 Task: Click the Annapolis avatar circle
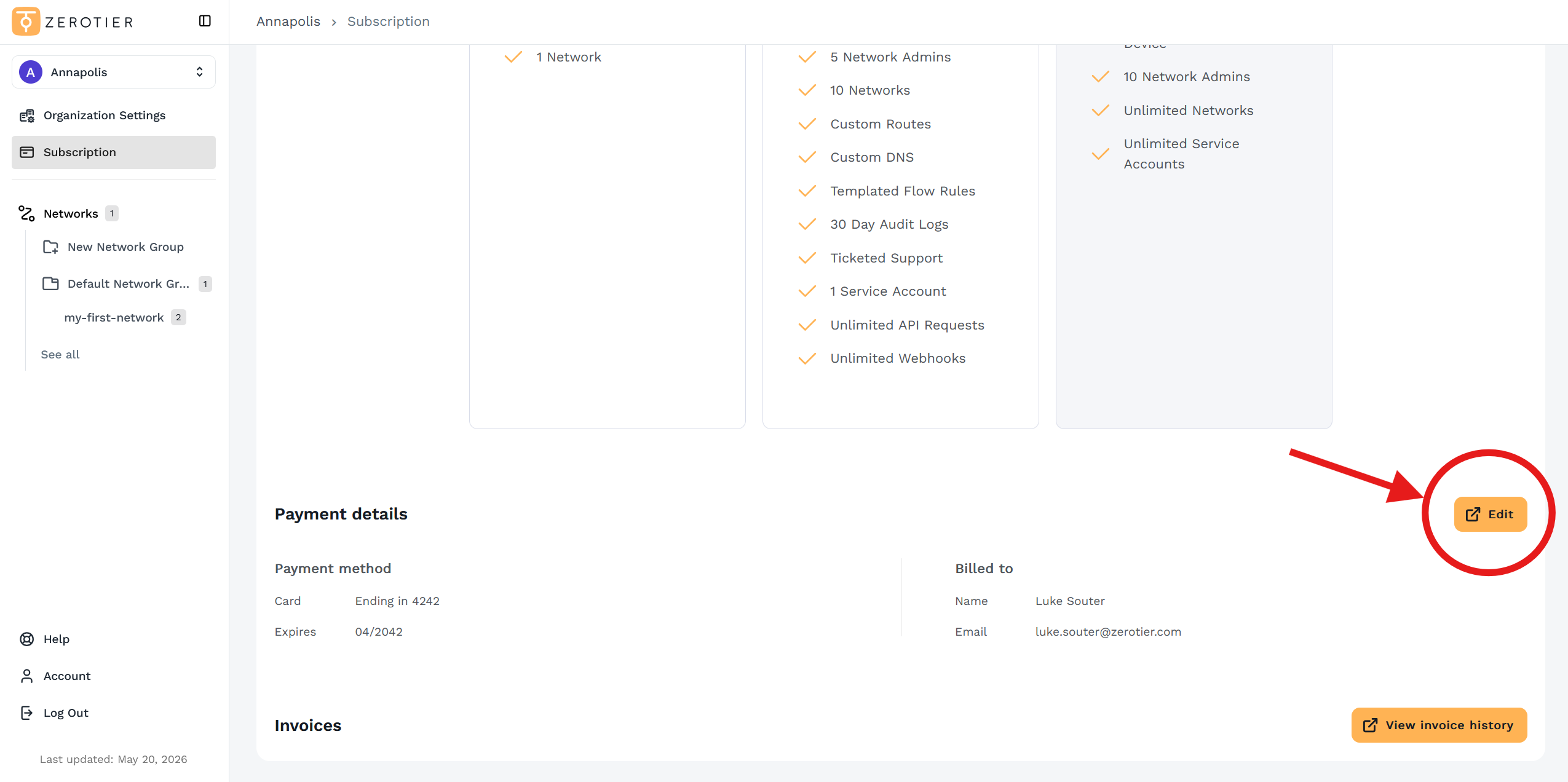pyautogui.click(x=31, y=72)
